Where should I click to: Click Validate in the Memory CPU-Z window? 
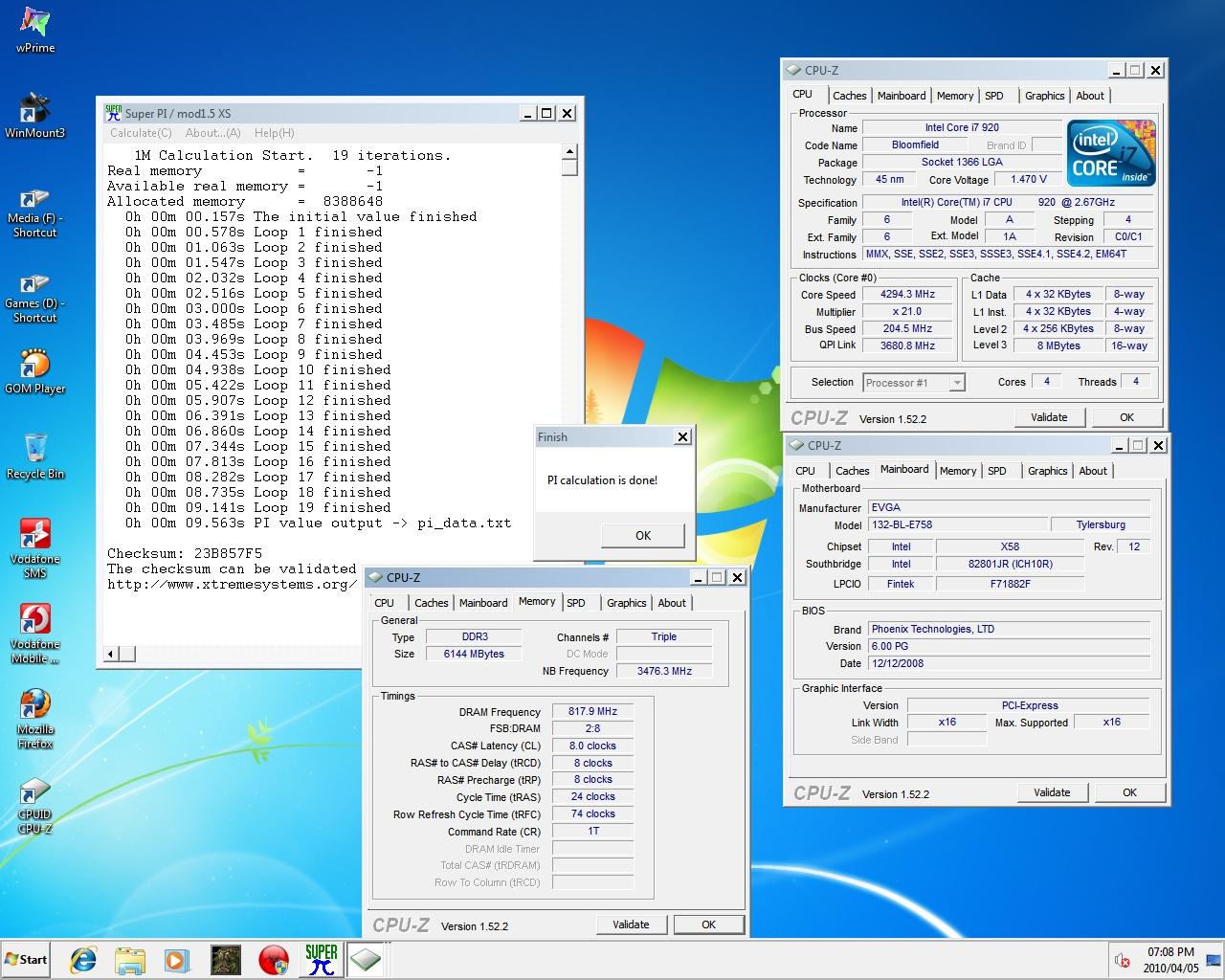coord(631,924)
